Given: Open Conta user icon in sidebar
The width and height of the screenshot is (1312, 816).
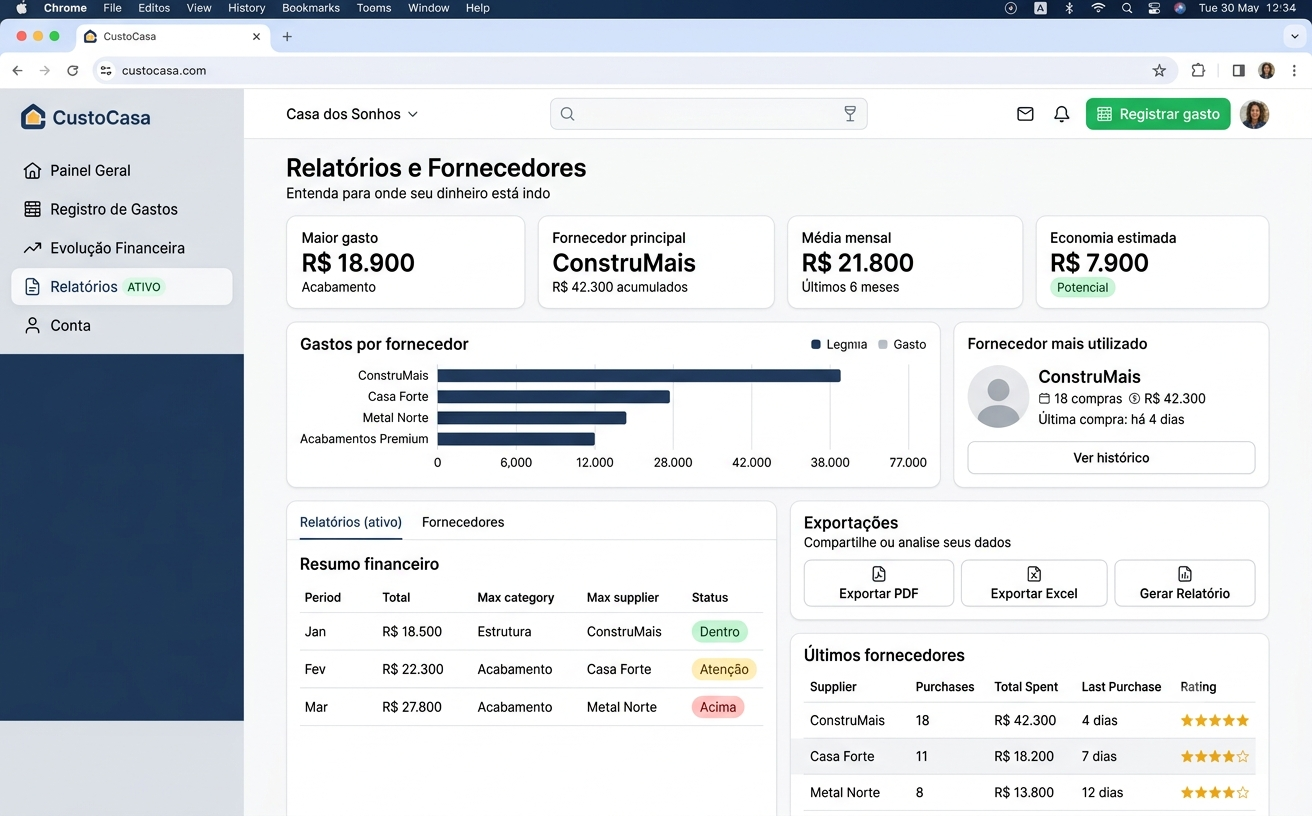Looking at the screenshot, I should click(32, 326).
